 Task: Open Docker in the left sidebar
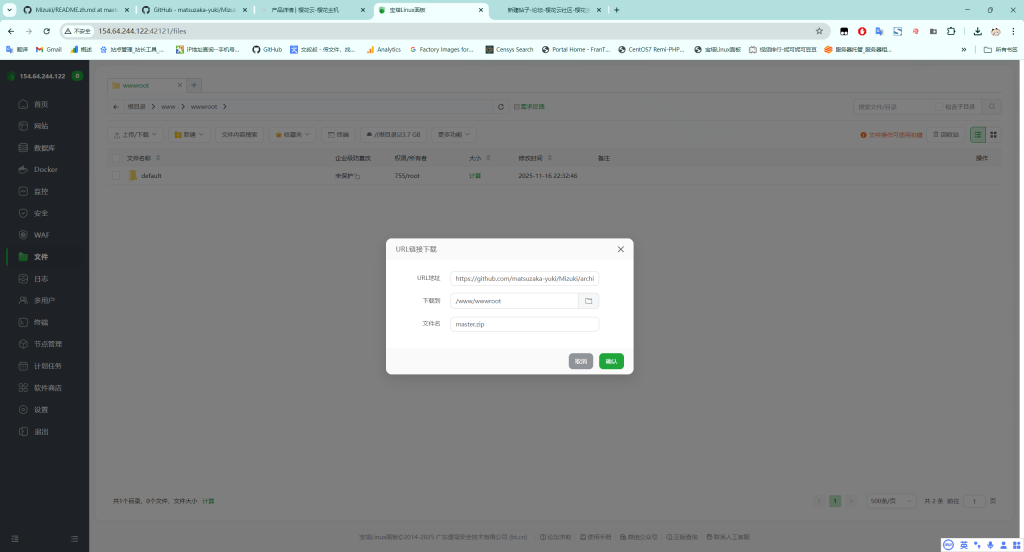(x=45, y=169)
